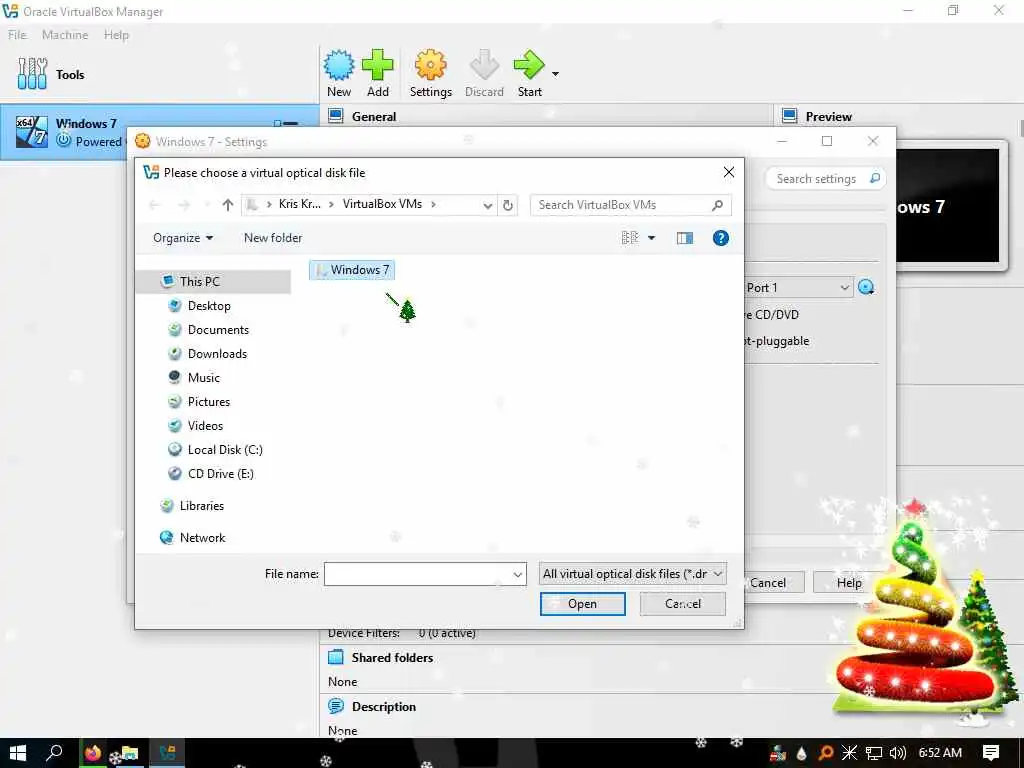This screenshot has width=1024, height=768.
Task: Click the File name input field
Action: point(418,574)
